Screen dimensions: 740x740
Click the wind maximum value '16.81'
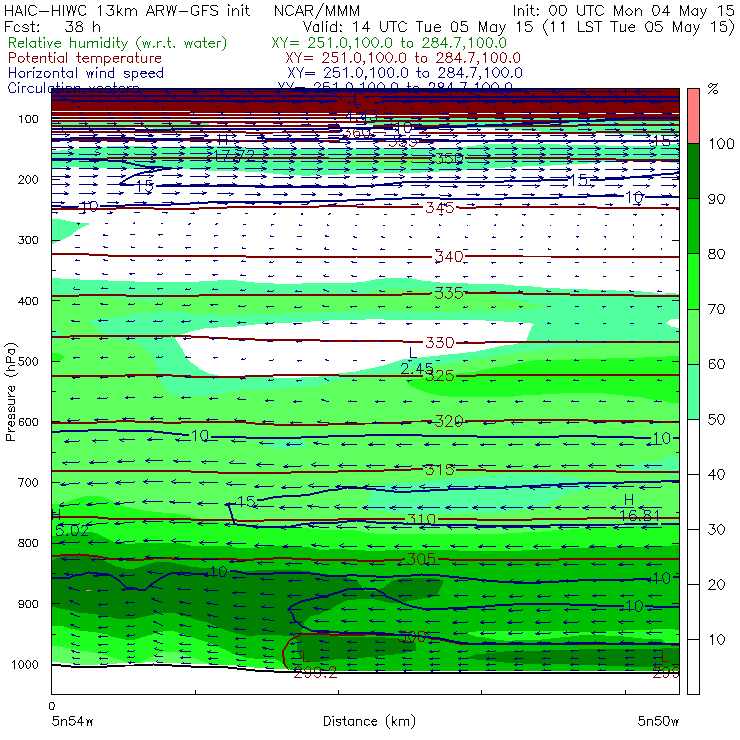[x=639, y=515]
